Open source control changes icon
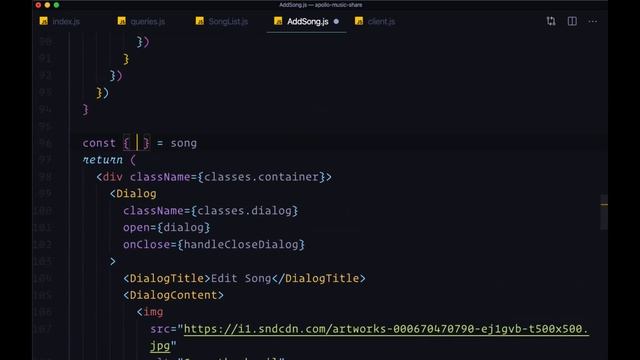The image size is (640, 360). point(551,21)
